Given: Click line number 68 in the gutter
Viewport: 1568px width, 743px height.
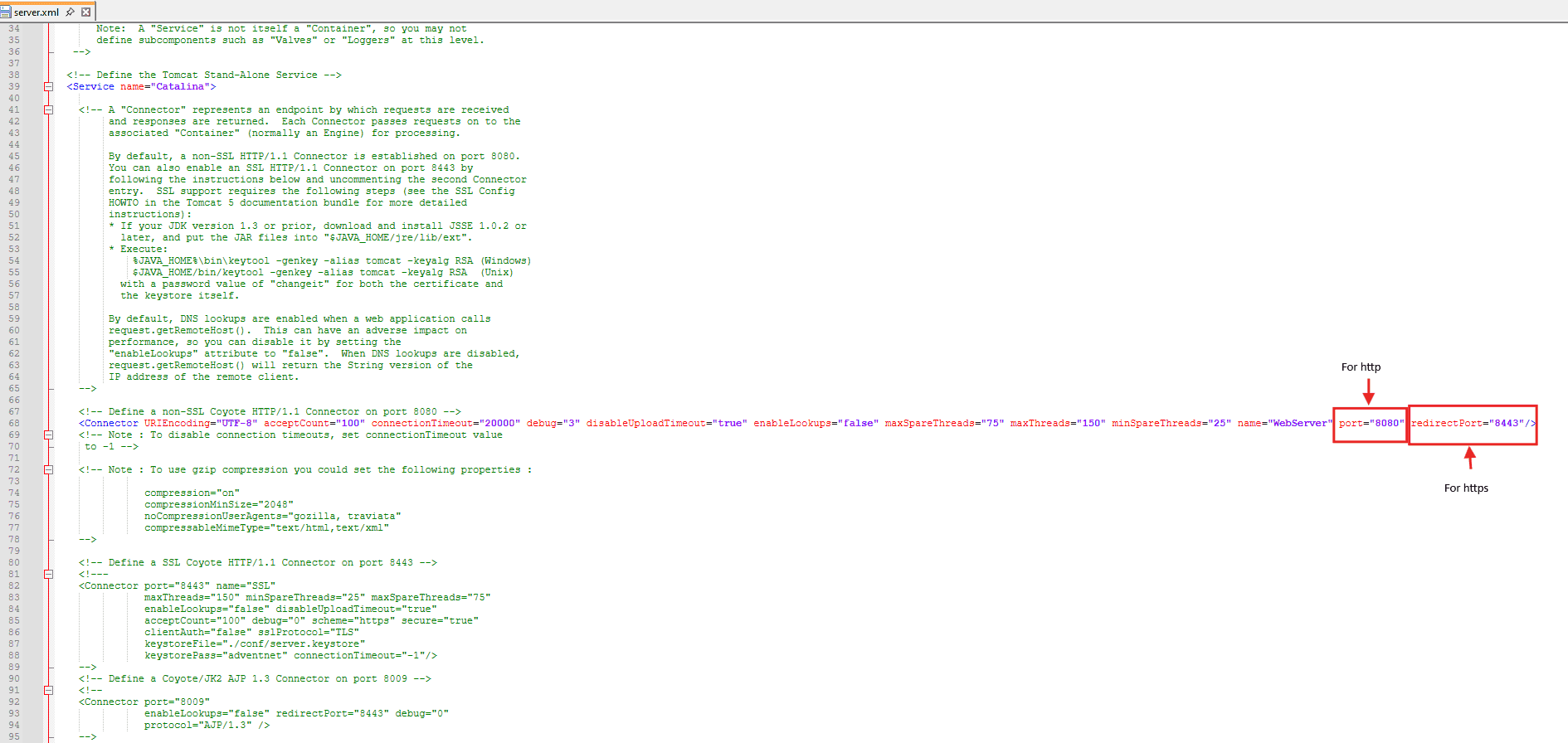Looking at the screenshot, I should tap(14, 423).
